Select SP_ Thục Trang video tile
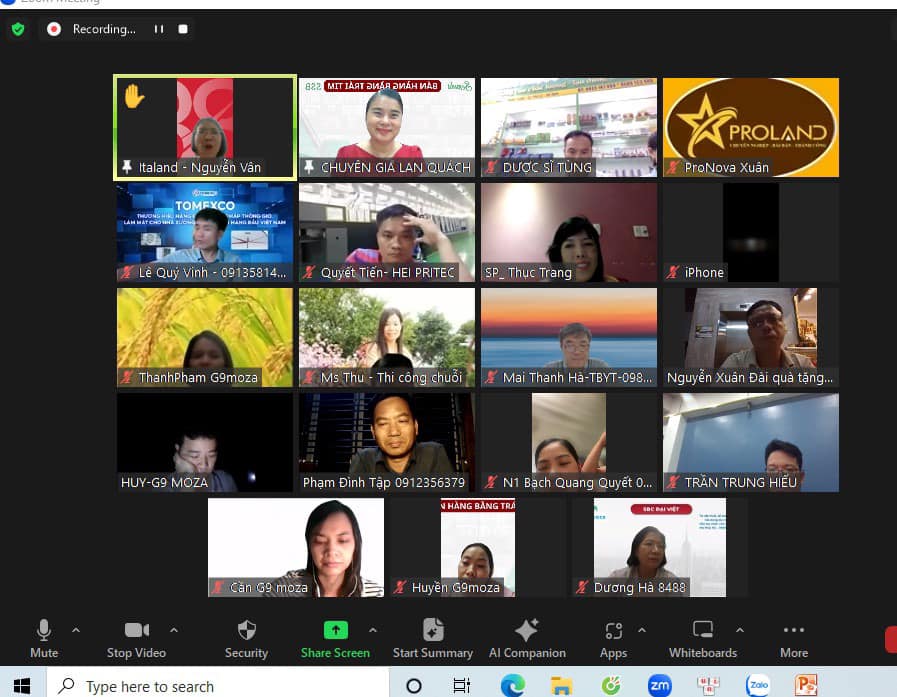Viewport: 897px width, 697px height. (x=569, y=232)
